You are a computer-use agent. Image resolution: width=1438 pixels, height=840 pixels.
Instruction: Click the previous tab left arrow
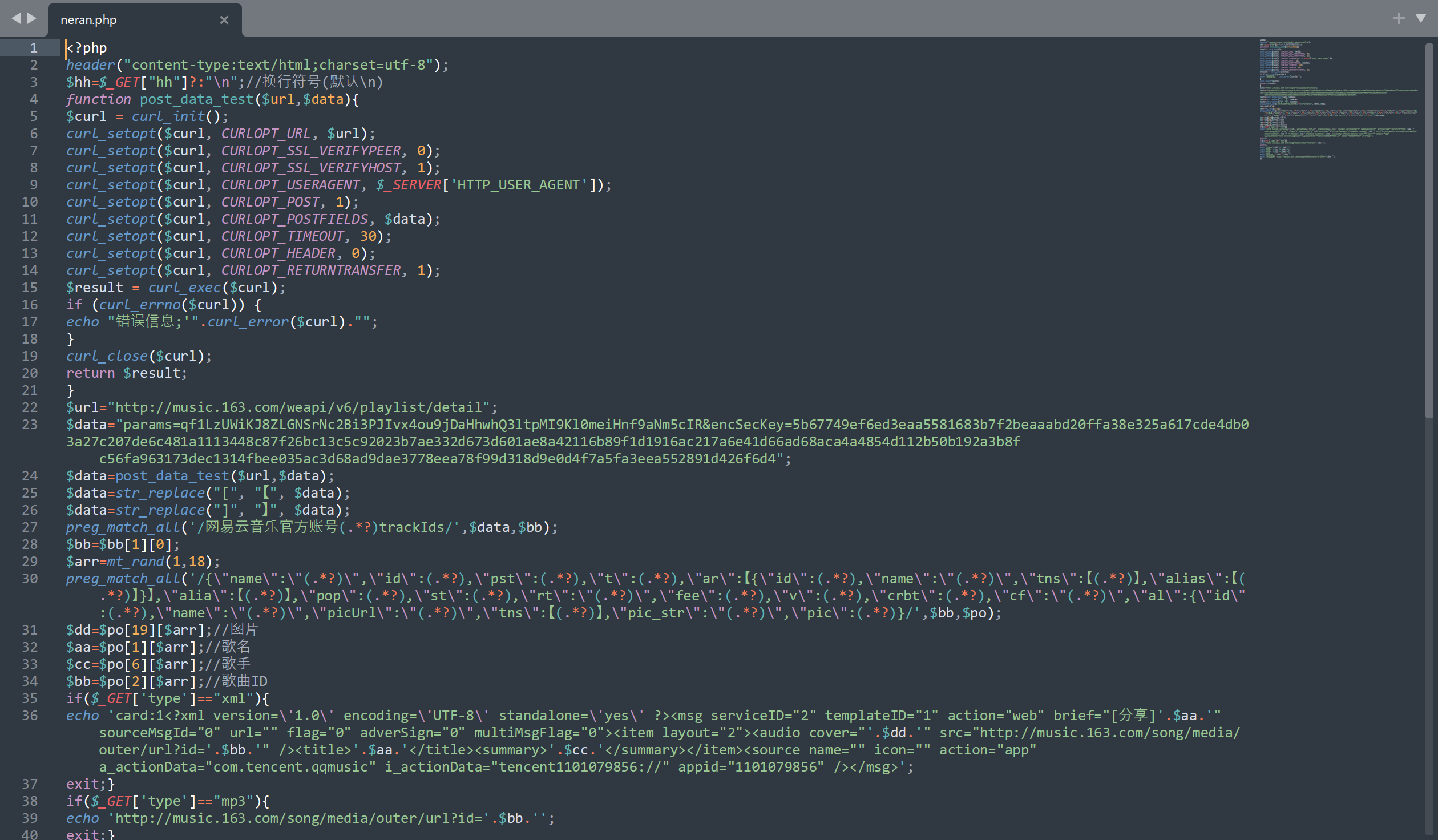pos(16,19)
